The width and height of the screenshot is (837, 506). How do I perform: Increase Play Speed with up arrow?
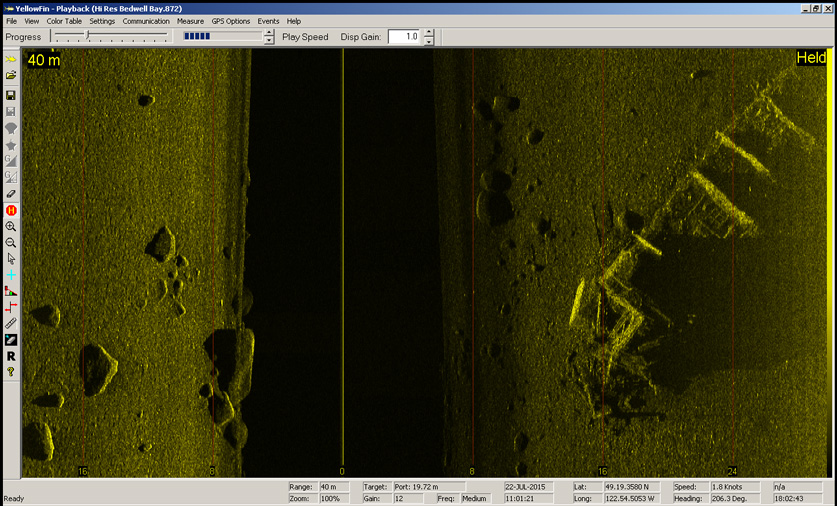[x=269, y=32]
